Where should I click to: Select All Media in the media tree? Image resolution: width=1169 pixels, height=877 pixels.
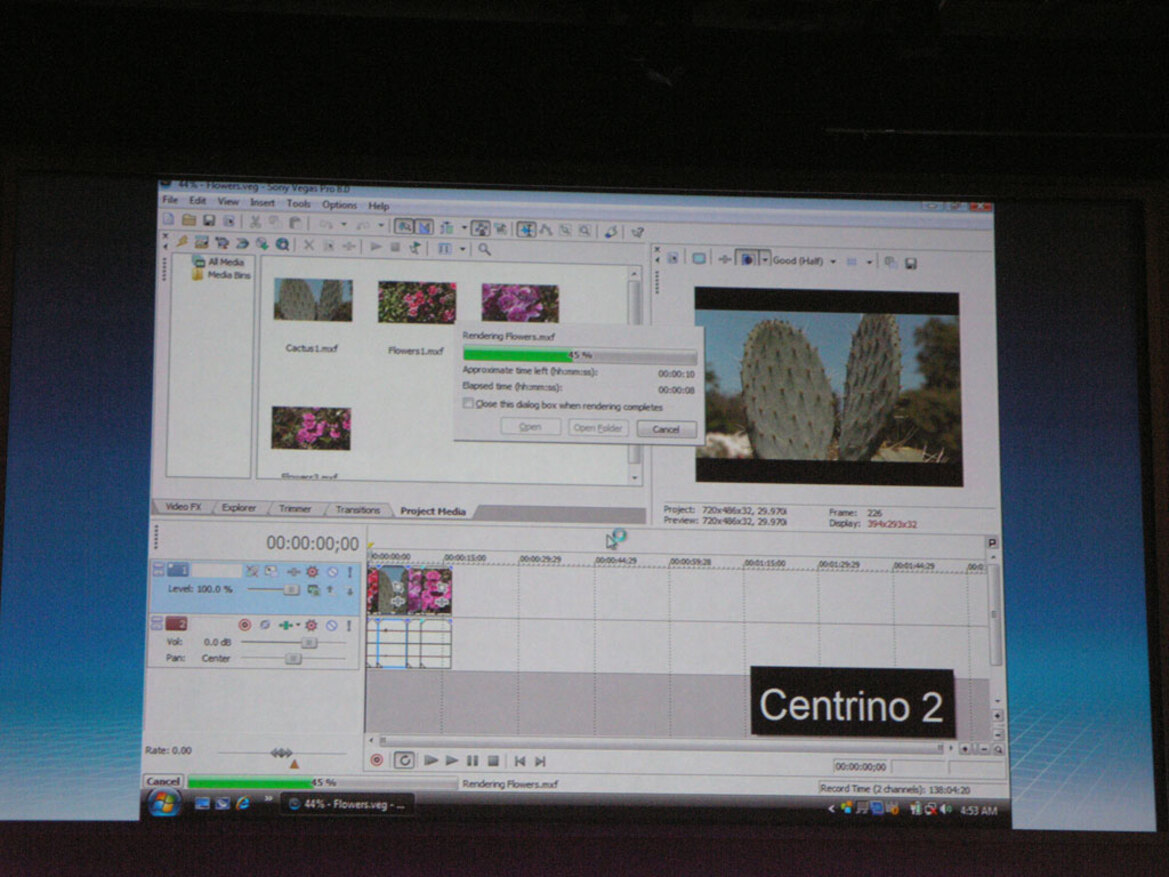coord(220,262)
